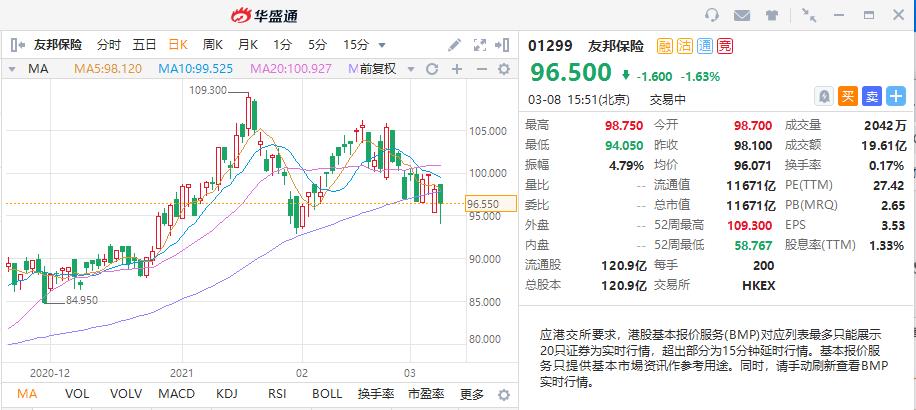916x410 pixels.
Task: Select the 周K weekly candlestick tab
Action: click(x=213, y=45)
